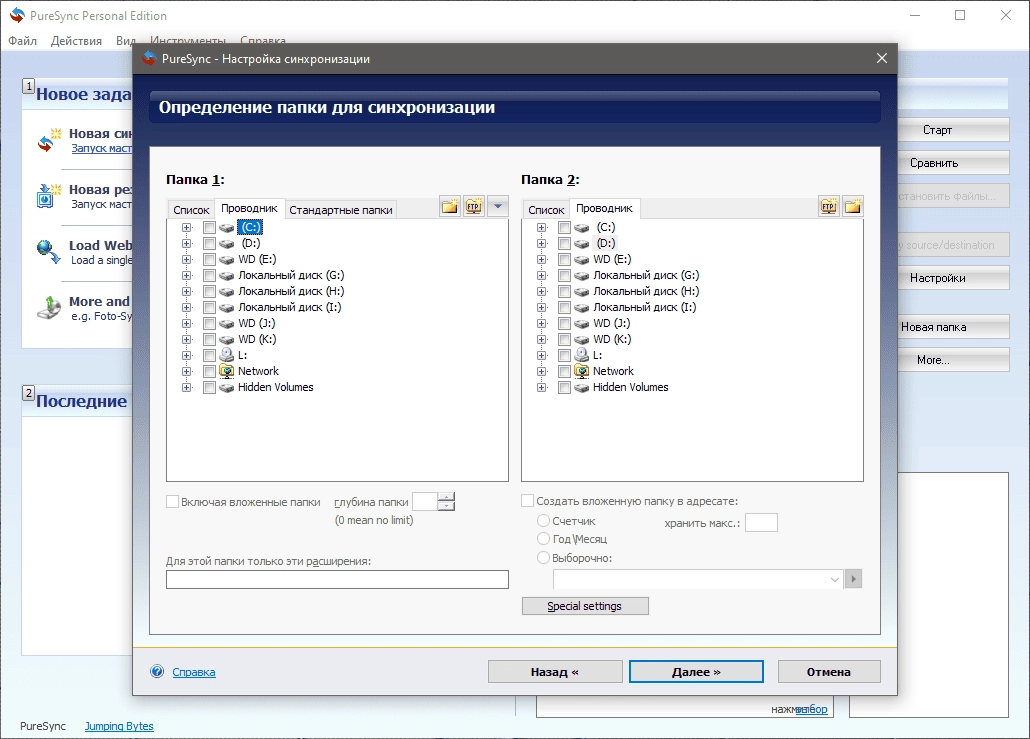
Task: Click More and photo sync icon in main window
Action: [x=48, y=307]
